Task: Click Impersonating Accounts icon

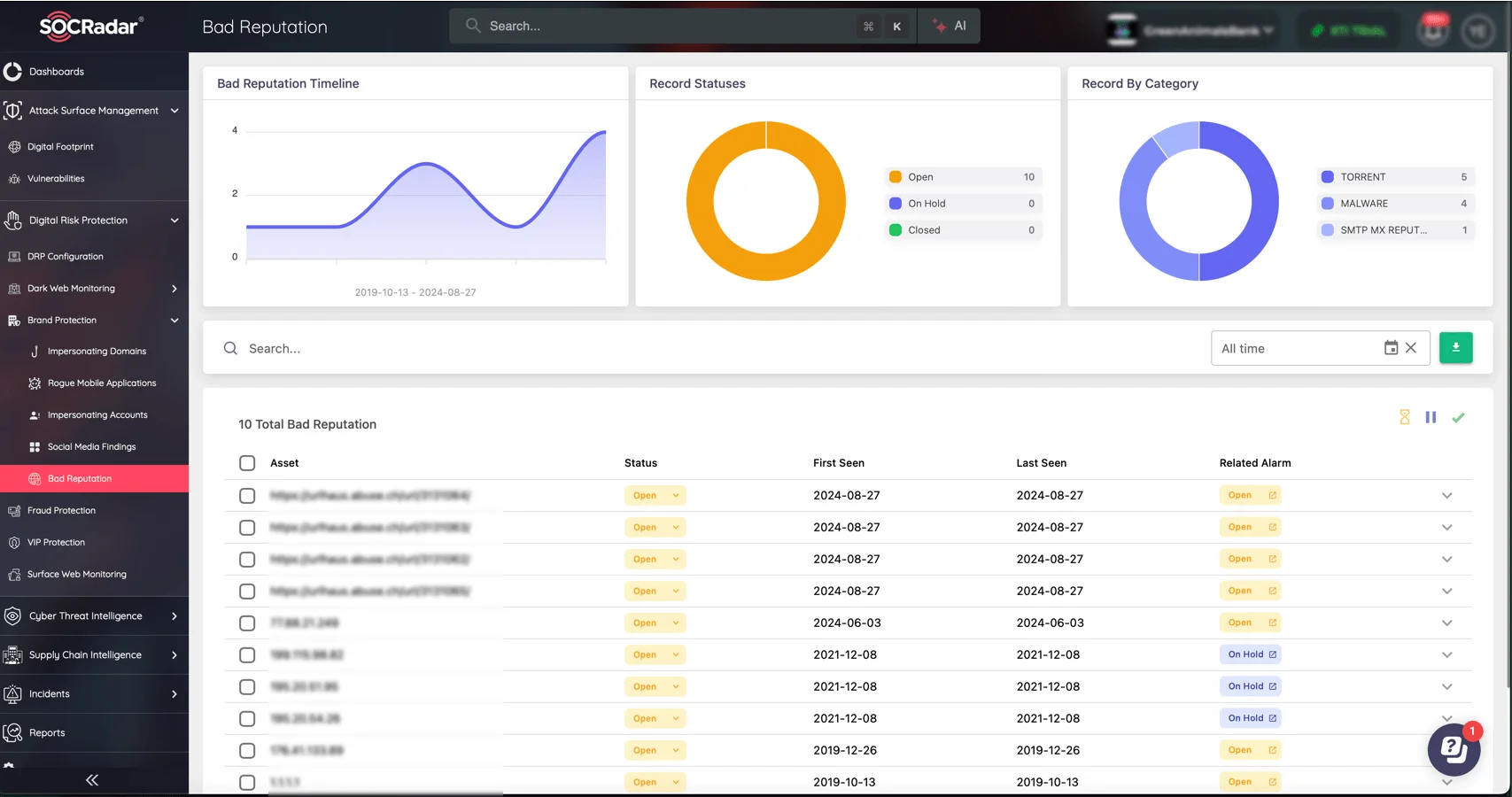Action: point(35,415)
